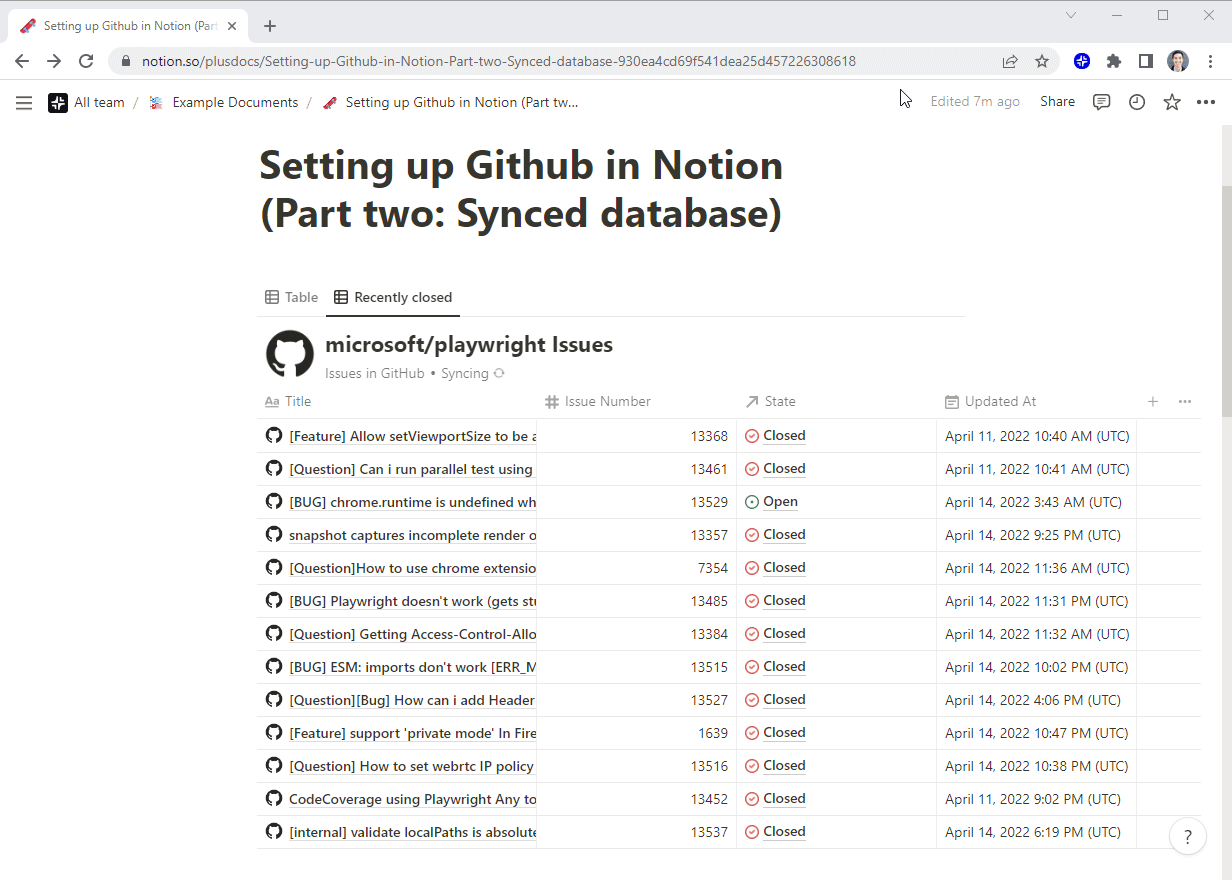This screenshot has width=1232, height=880.
Task: Reload the page in browser
Action: click(87, 61)
